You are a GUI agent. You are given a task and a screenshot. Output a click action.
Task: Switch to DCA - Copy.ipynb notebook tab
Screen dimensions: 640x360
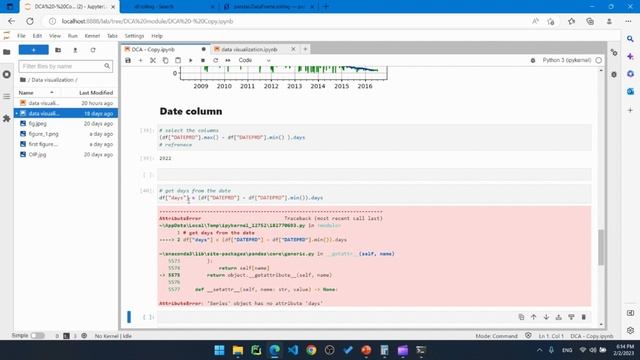(165, 49)
